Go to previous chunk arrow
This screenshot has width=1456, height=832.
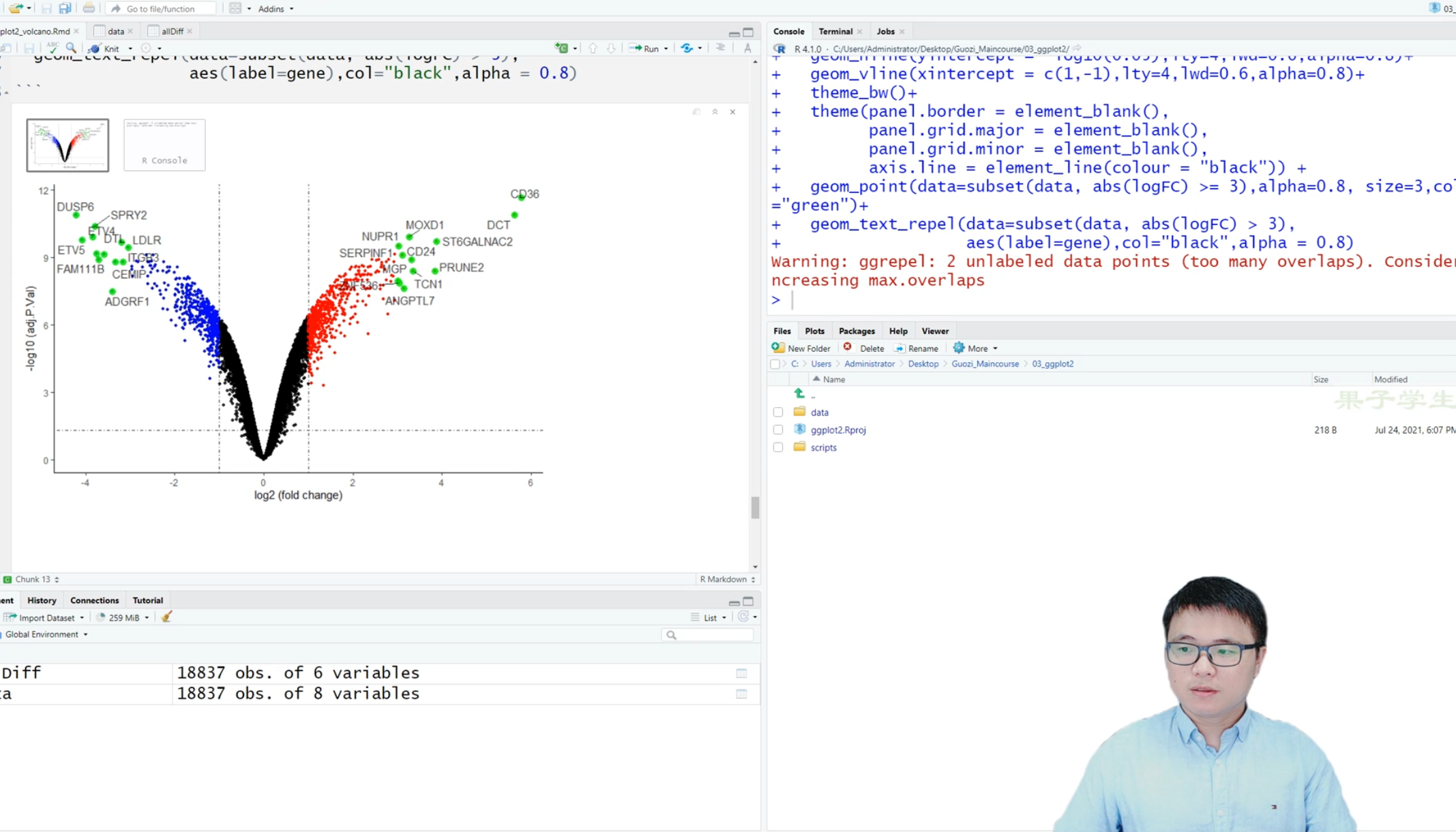click(593, 48)
